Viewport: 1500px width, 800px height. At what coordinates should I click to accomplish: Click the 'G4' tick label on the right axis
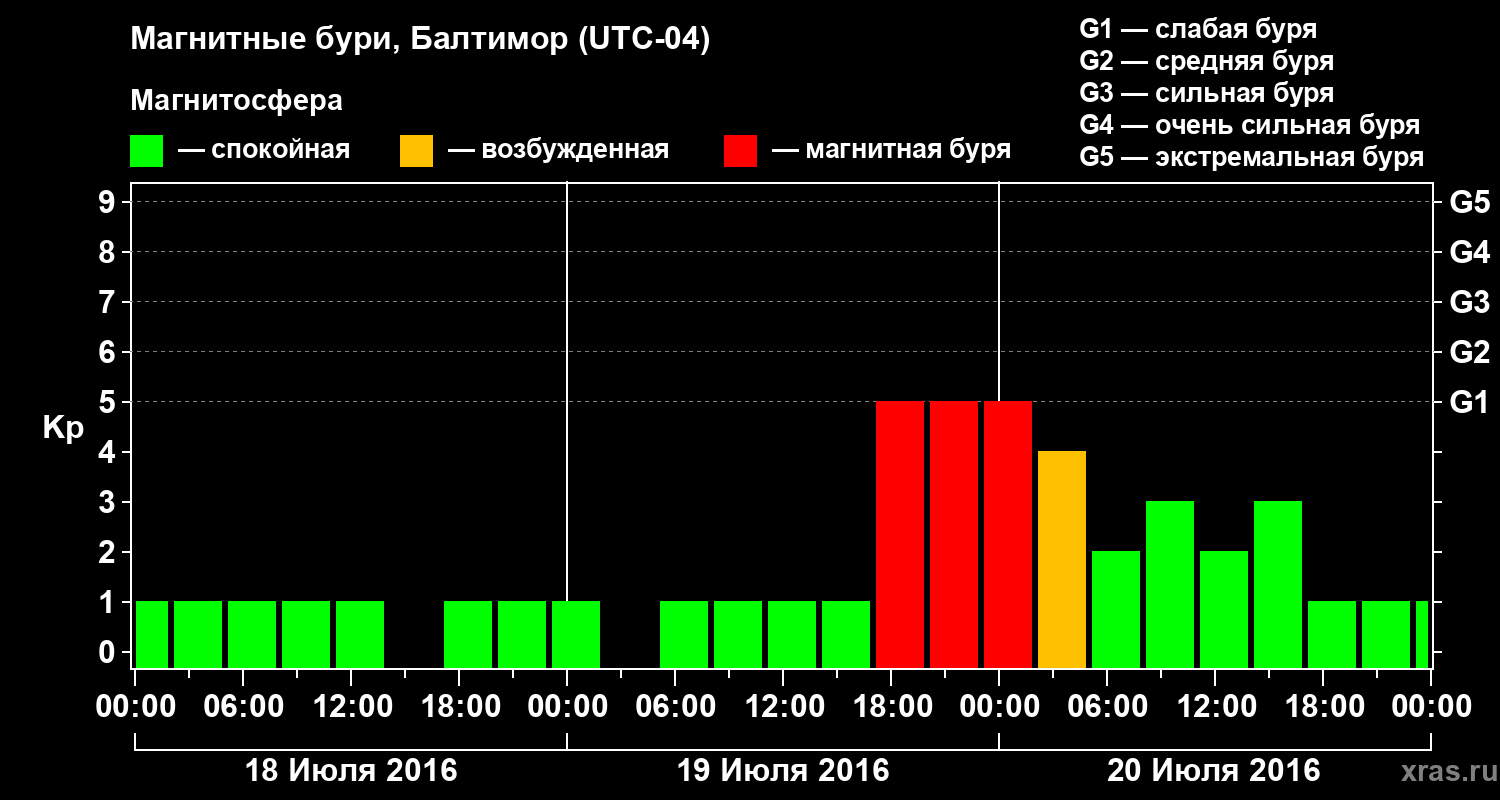[1470, 252]
